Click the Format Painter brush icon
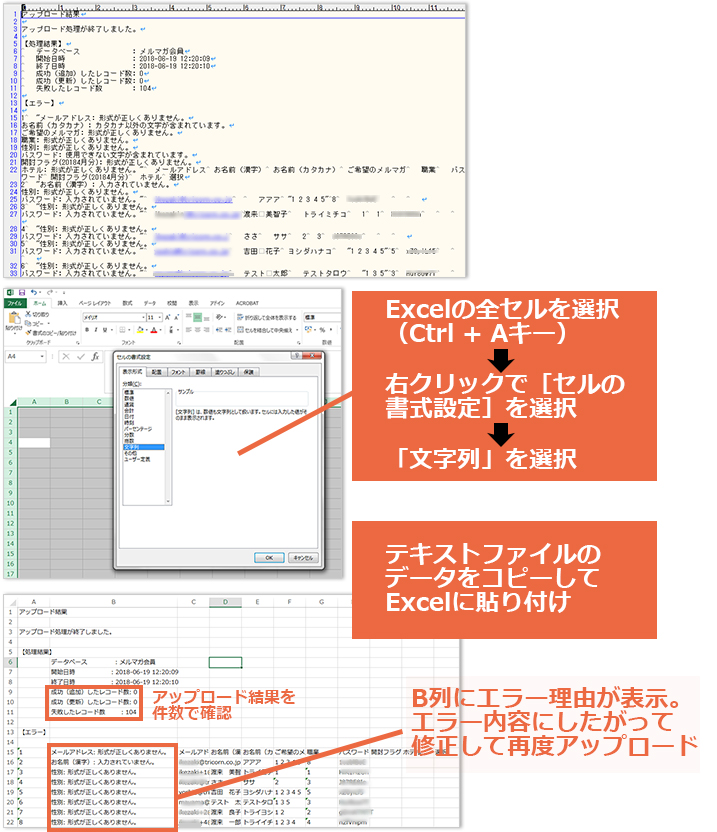 tap(28, 333)
